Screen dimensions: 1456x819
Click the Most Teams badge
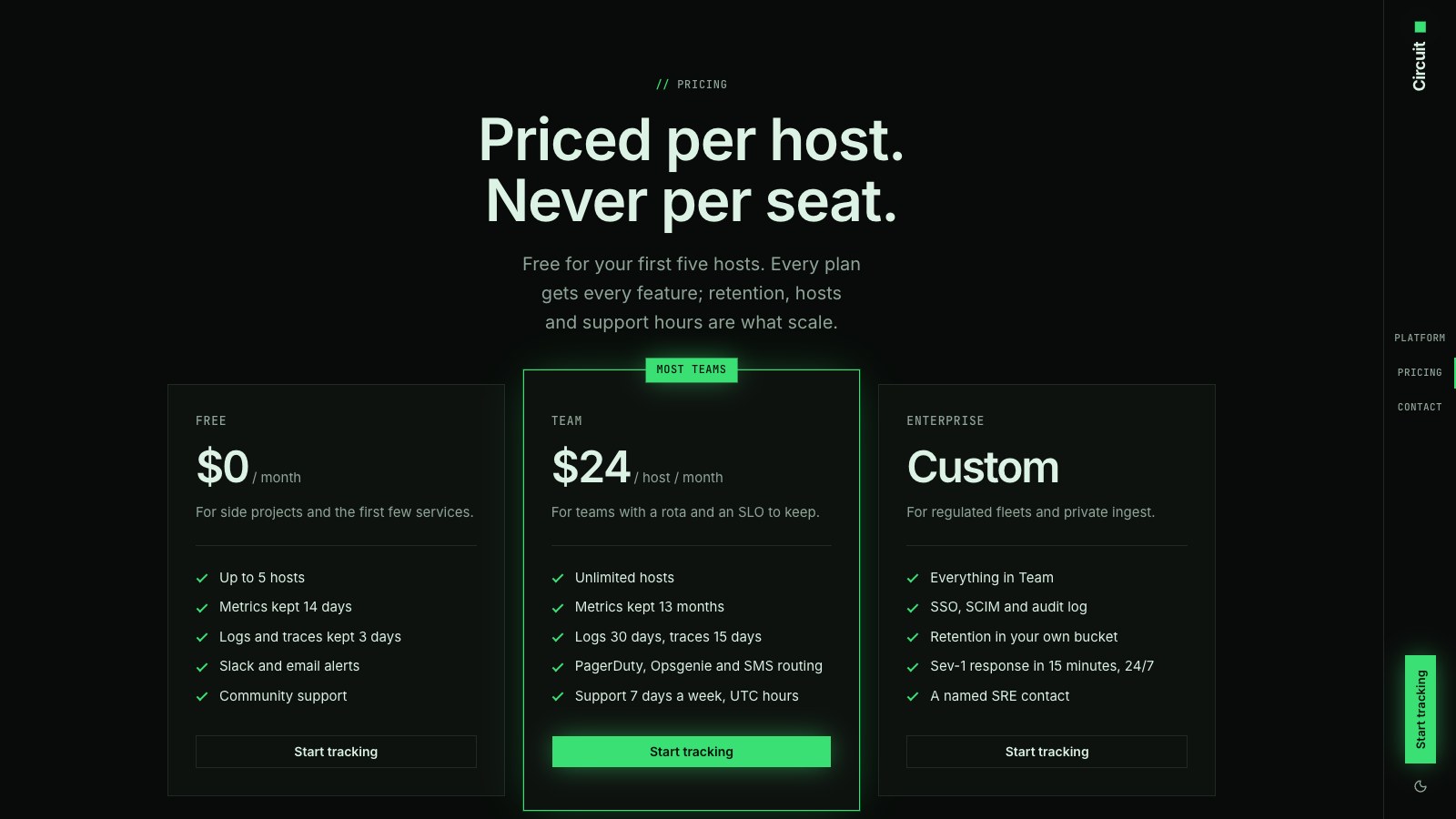692,369
